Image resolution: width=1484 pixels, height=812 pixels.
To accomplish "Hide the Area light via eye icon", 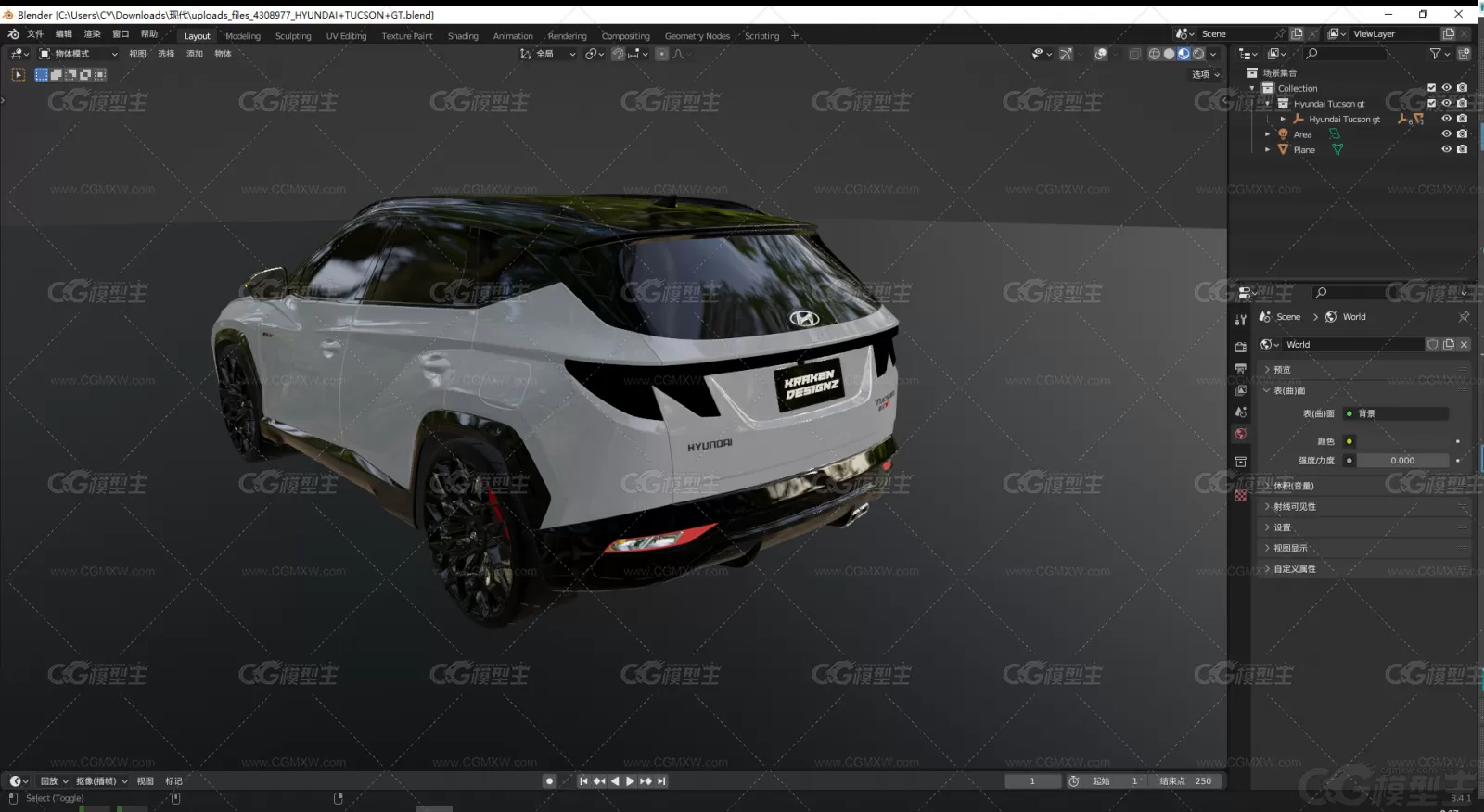I will (1446, 133).
